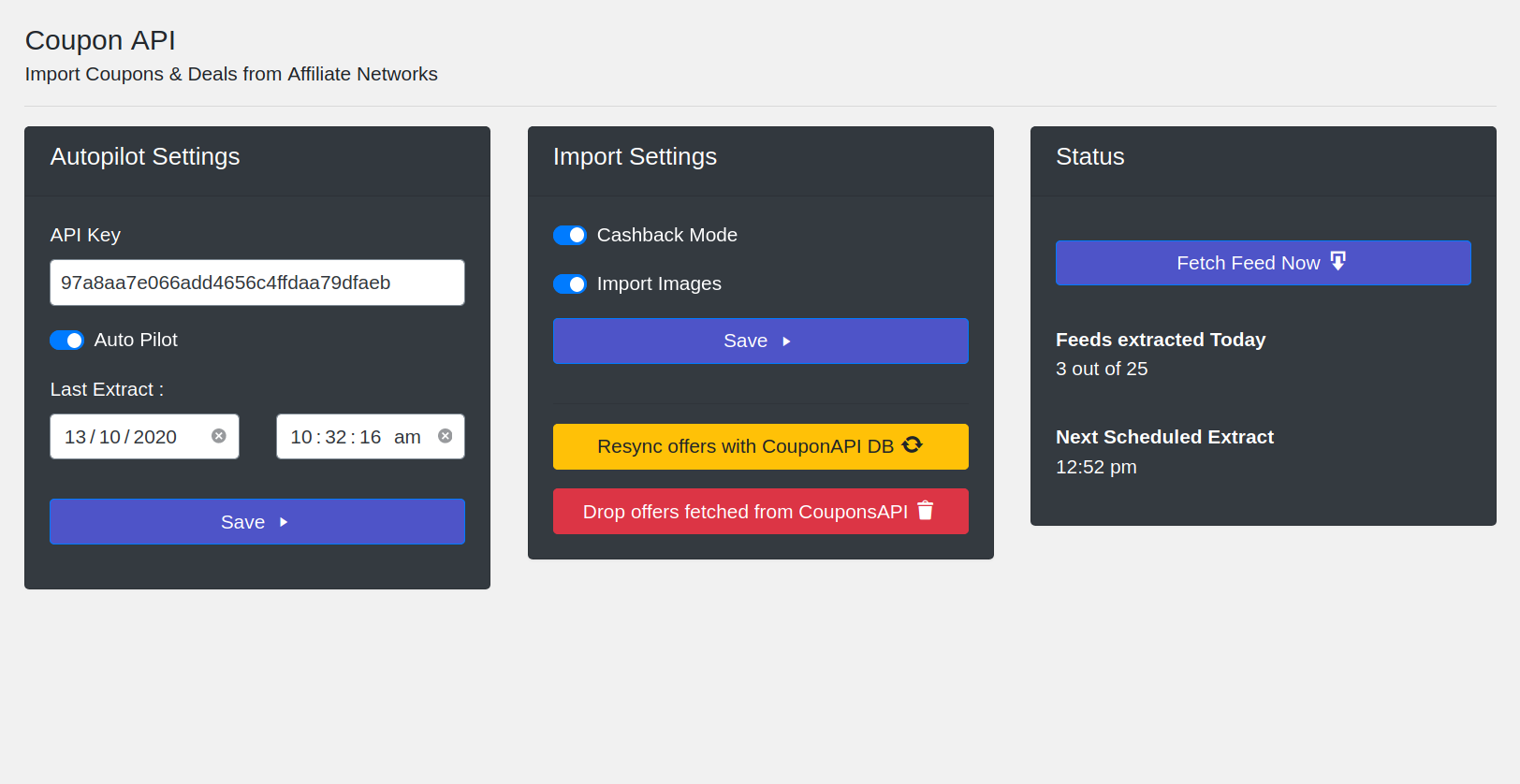Click the Cashback Mode label text
This screenshot has width=1520, height=784.
point(666,236)
